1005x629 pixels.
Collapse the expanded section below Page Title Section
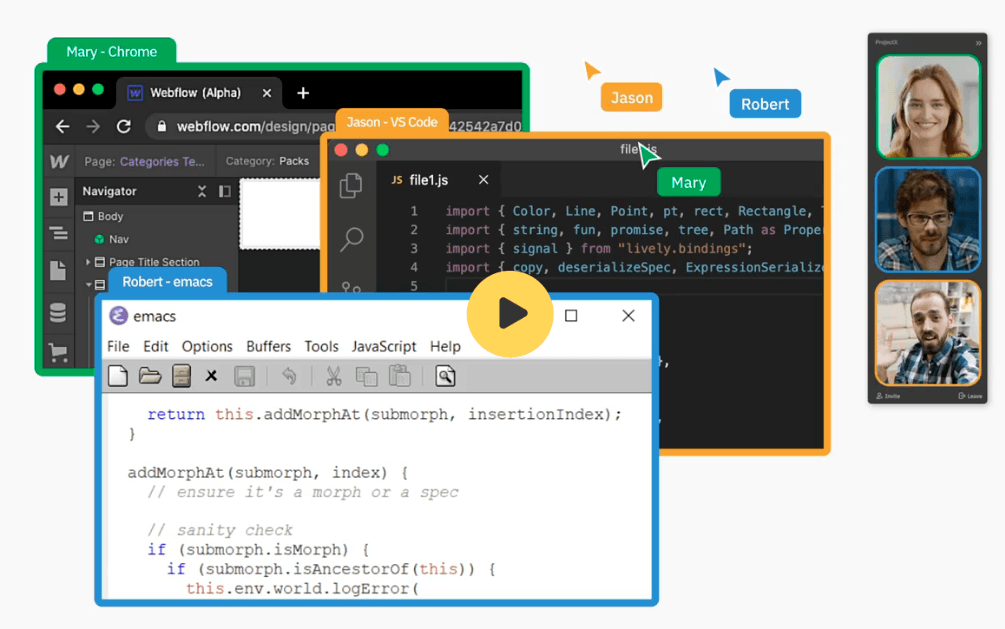click(88, 284)
